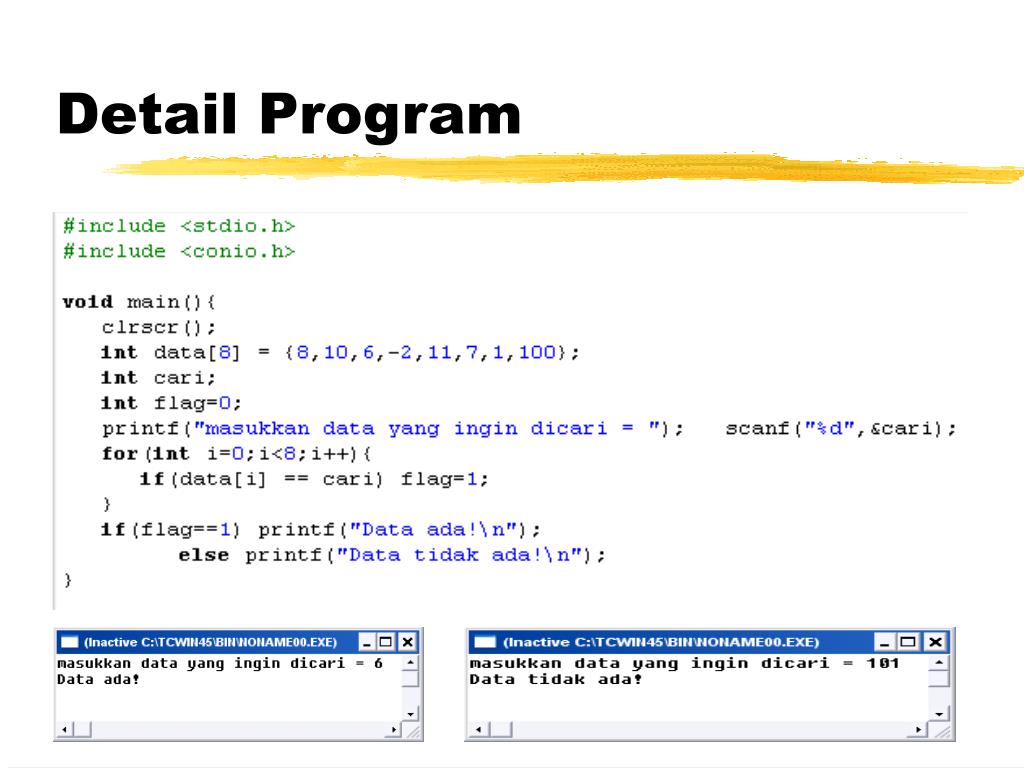Screen dimensions: 1024x768
Task: Click system menu icon of right console window
Action: point(485,642)
